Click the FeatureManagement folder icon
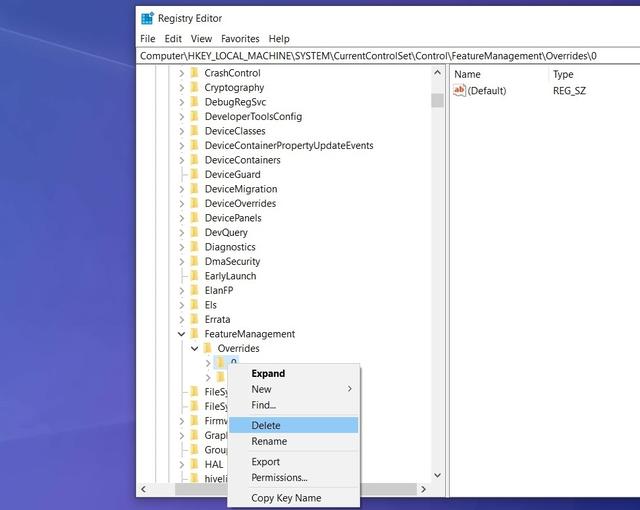 (194, 334)
